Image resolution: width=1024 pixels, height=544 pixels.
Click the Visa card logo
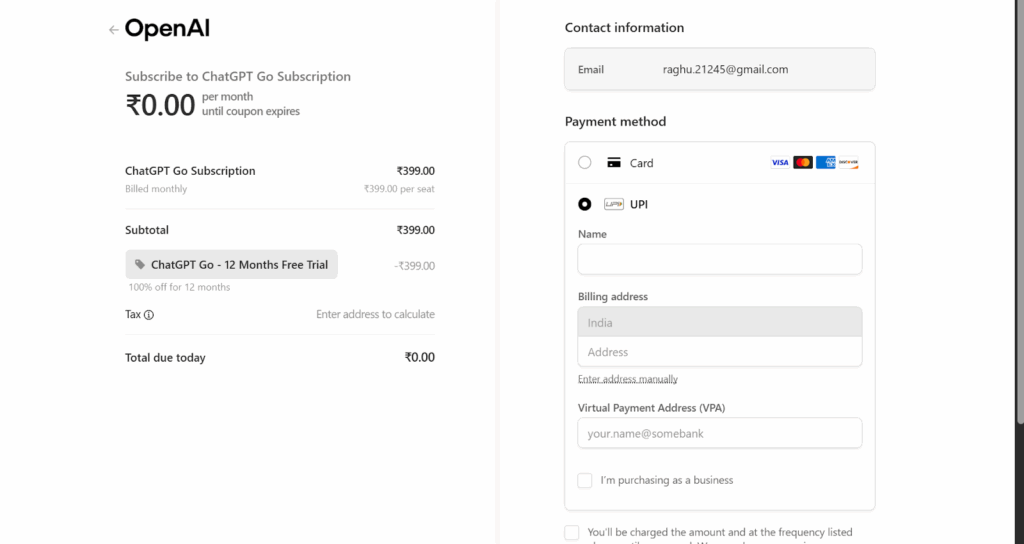pos(780,163)
